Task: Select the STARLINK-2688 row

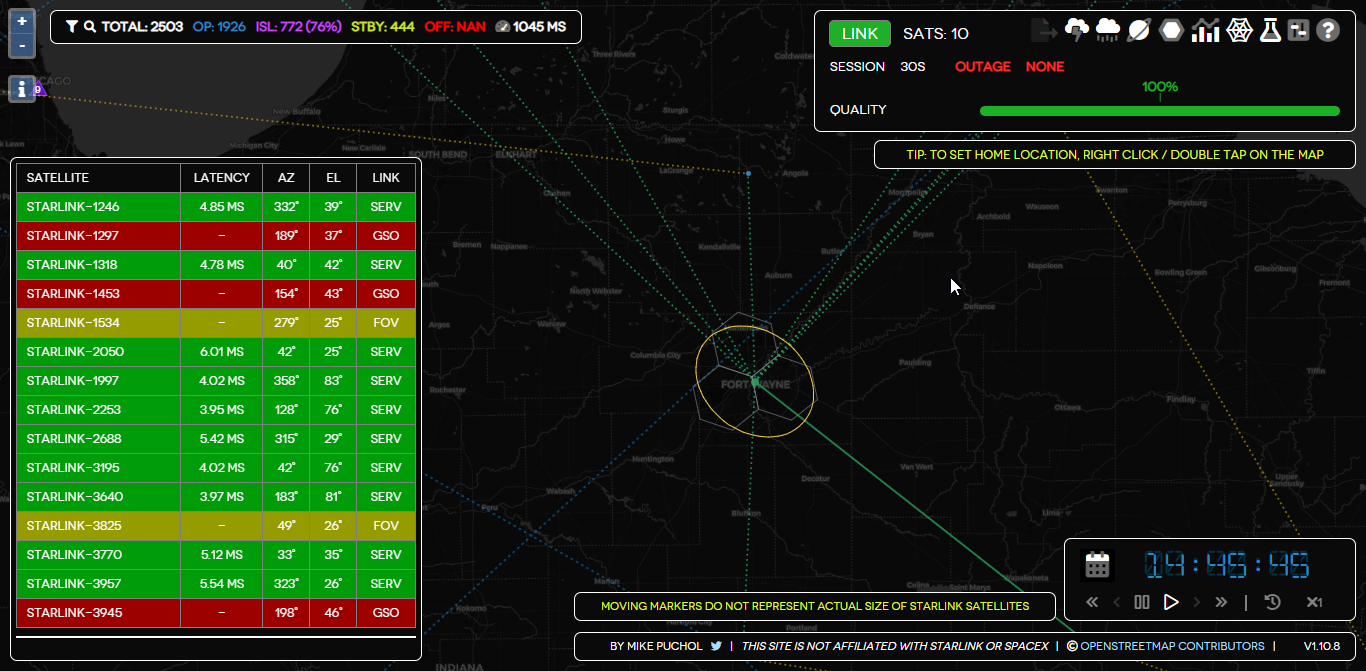Action: [x=216, y=439]
